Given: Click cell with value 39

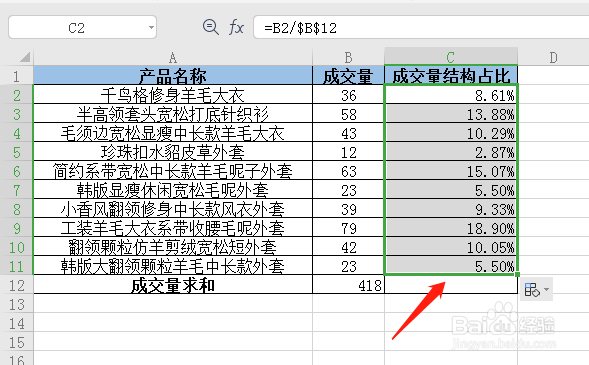Looking at the screenshot, I should pyautogui.click(x=348, y=209).
